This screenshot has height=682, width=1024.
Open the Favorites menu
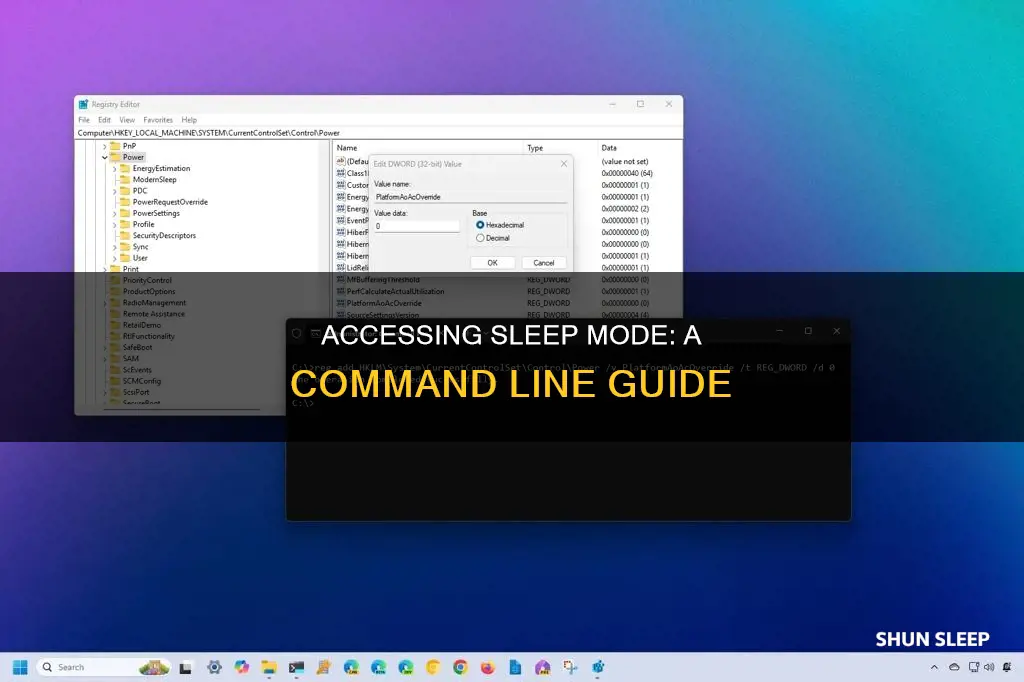pos(158,120)
